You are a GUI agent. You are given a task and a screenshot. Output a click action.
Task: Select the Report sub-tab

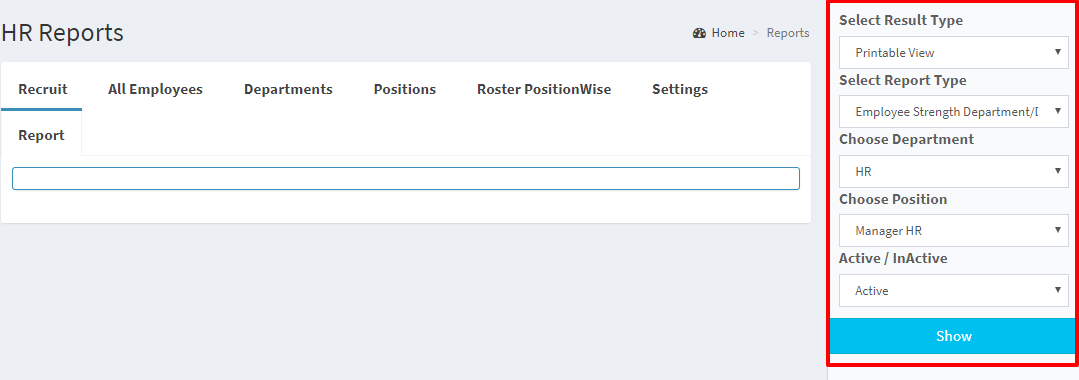[41, 136]
